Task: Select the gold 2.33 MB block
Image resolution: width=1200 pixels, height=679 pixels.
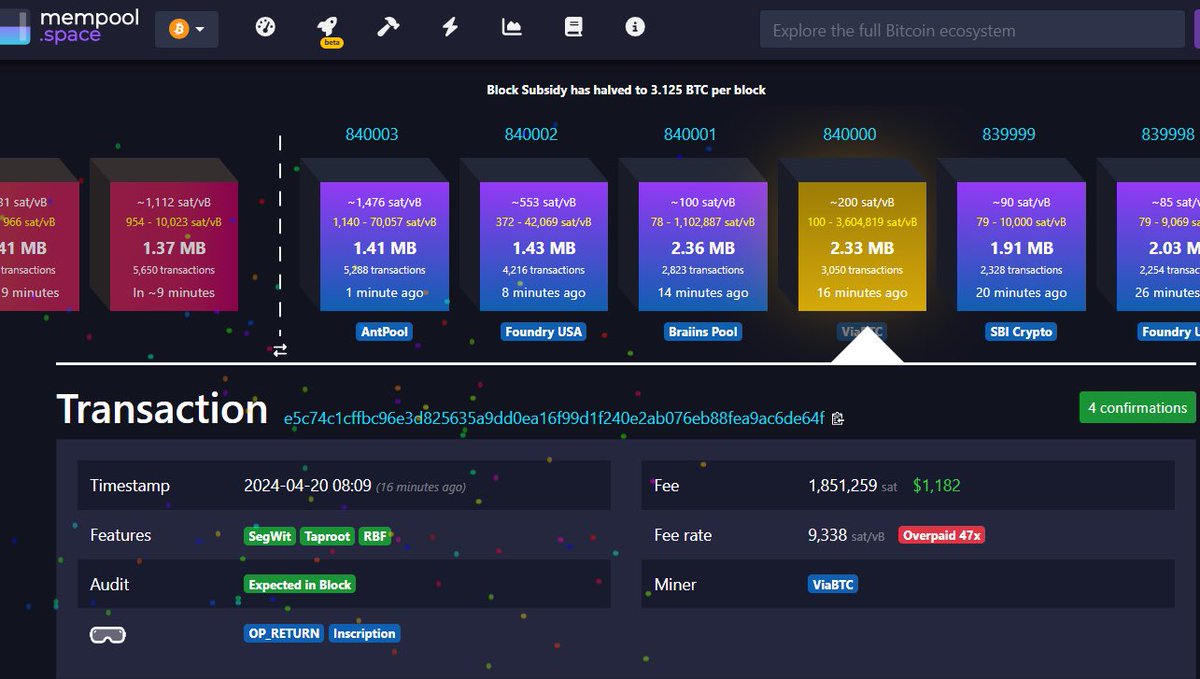Action: [862, 246]
